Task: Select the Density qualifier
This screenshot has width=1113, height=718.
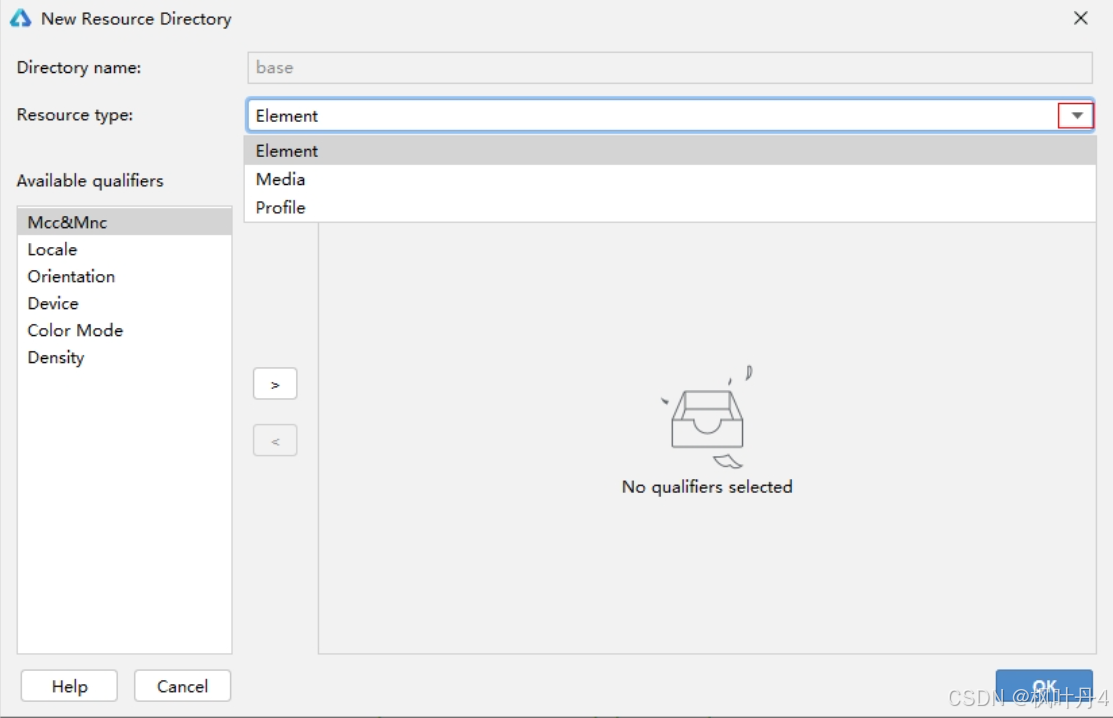Action: (124, 357)
